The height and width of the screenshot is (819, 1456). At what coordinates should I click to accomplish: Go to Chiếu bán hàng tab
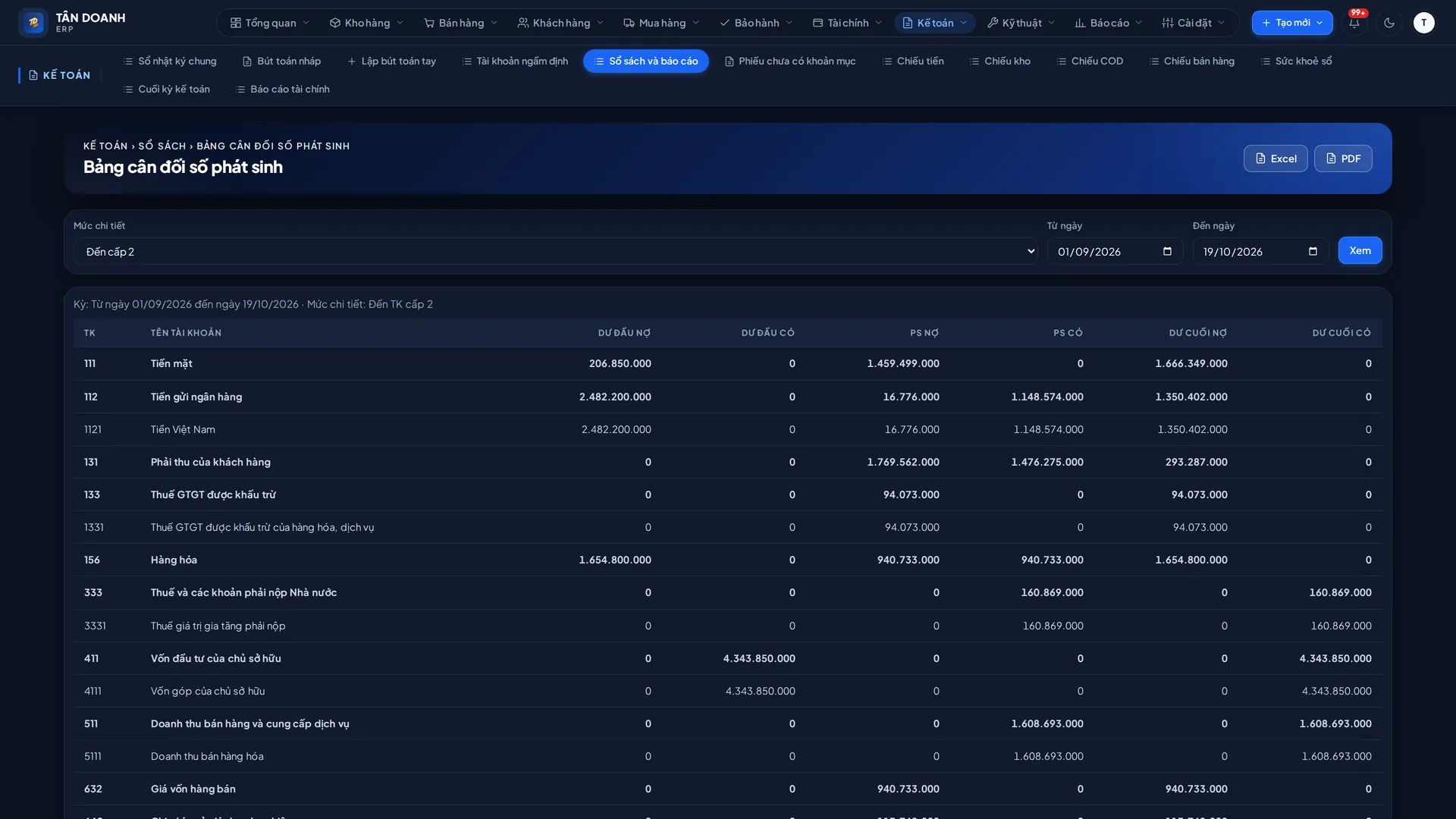pos(1192,61)
